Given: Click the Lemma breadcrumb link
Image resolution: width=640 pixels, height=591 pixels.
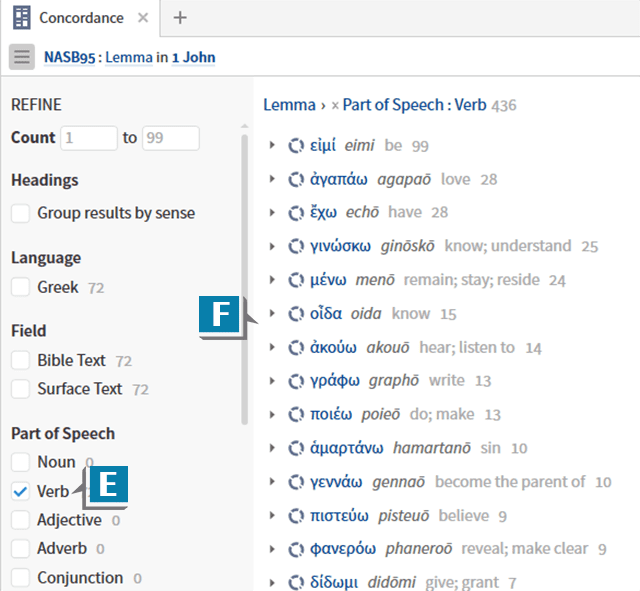Looking at the screenshot, I should (x=288, y=105).
